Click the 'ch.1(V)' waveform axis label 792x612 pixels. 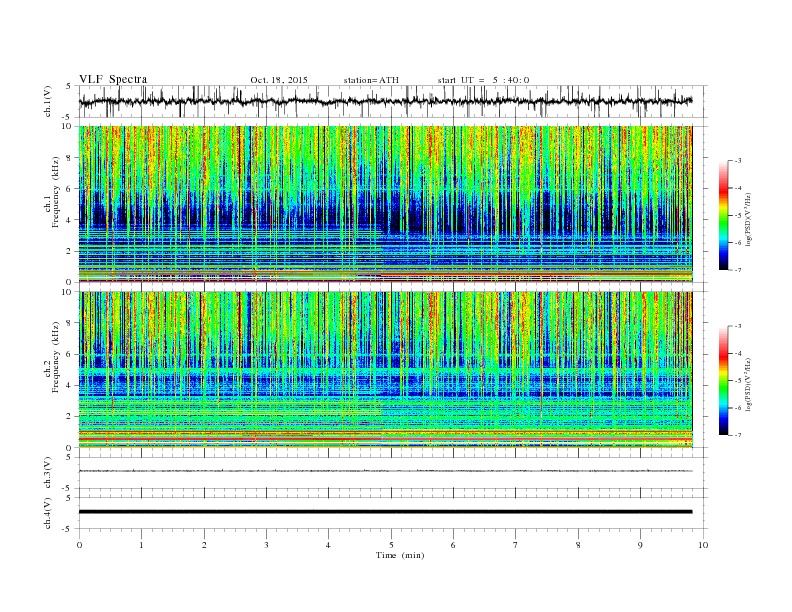coord(48,102)
